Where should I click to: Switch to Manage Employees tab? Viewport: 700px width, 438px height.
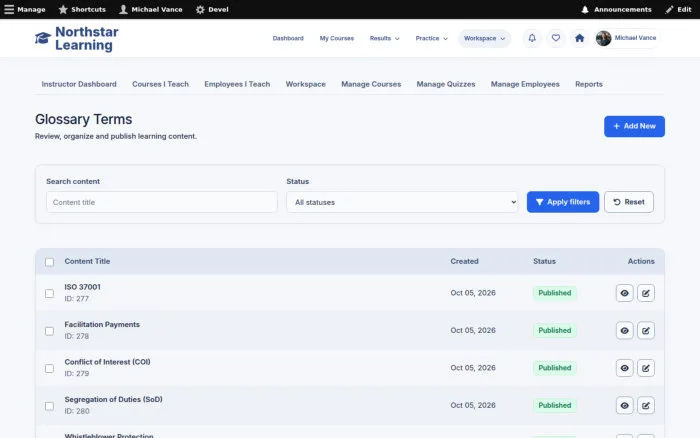coord(525,84)
